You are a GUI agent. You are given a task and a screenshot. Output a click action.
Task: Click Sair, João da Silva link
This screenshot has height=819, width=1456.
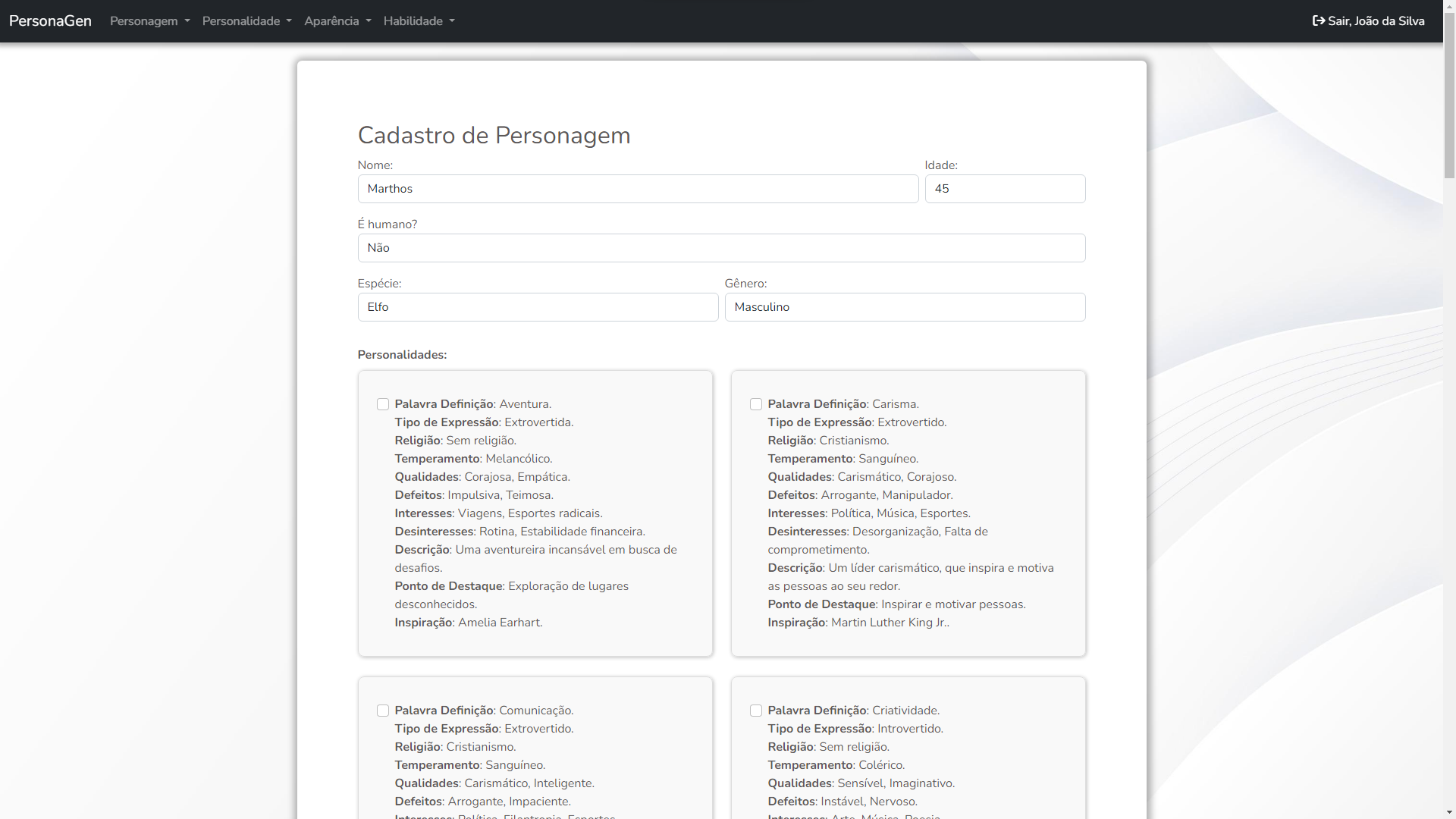pyautogui.click(x=1369, y=21)
